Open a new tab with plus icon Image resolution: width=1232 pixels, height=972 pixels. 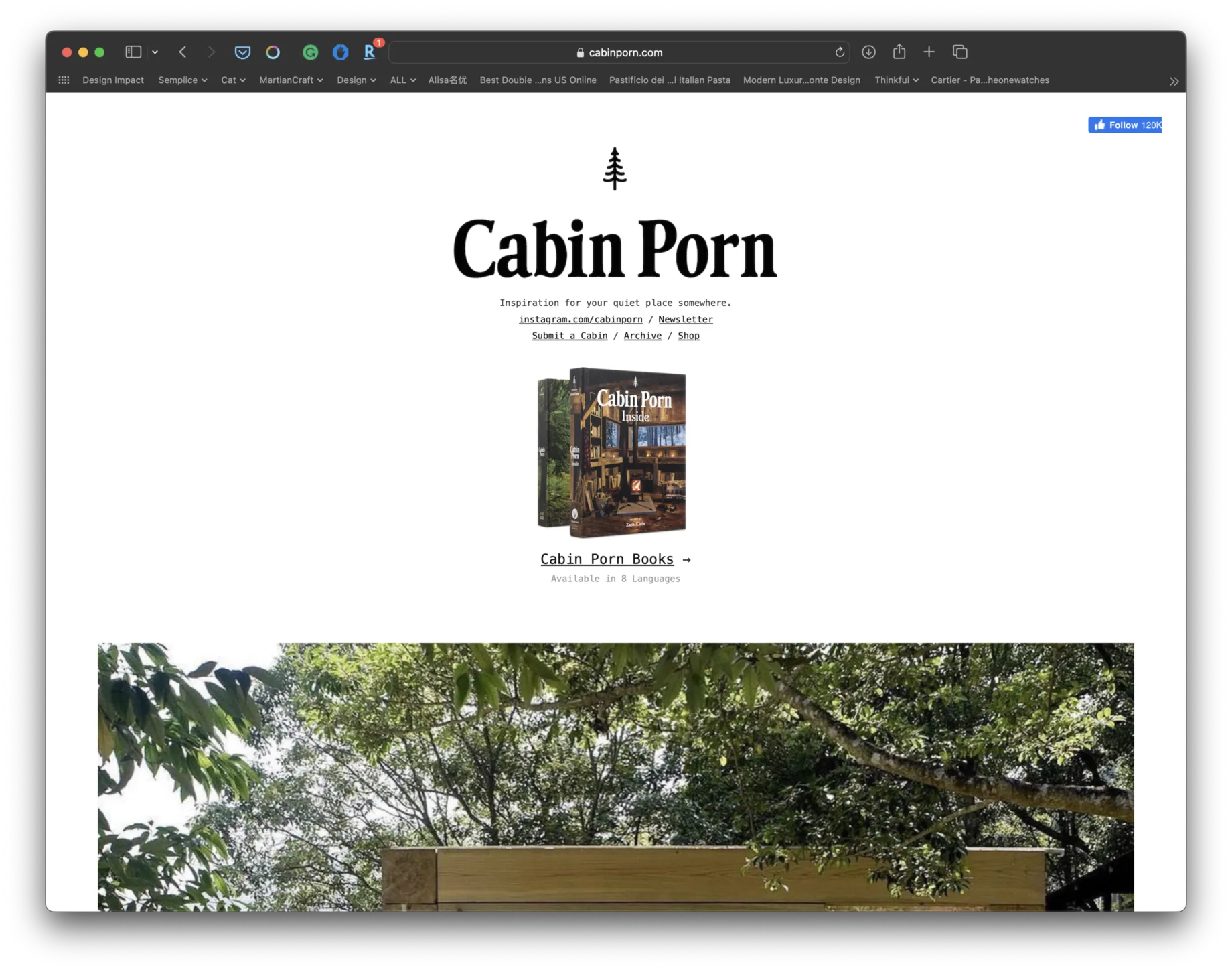coord(929,52)
